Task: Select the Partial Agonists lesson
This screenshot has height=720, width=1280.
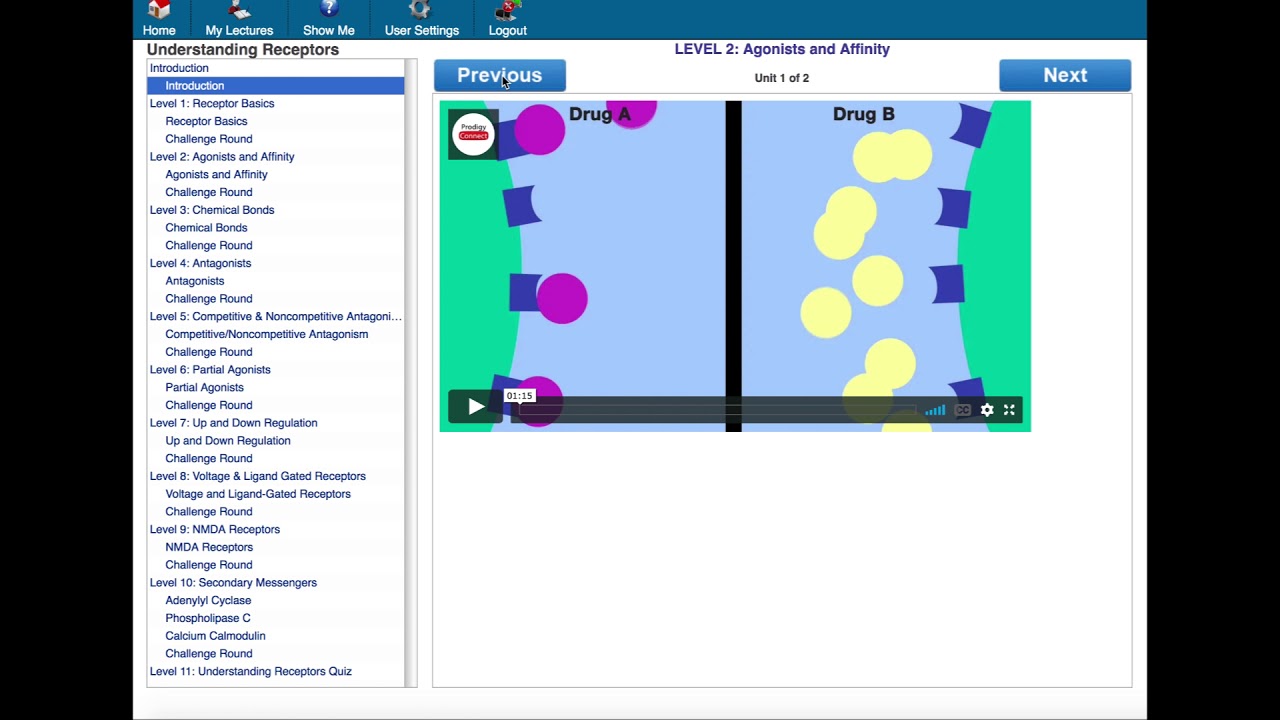Action: (204, 387)
